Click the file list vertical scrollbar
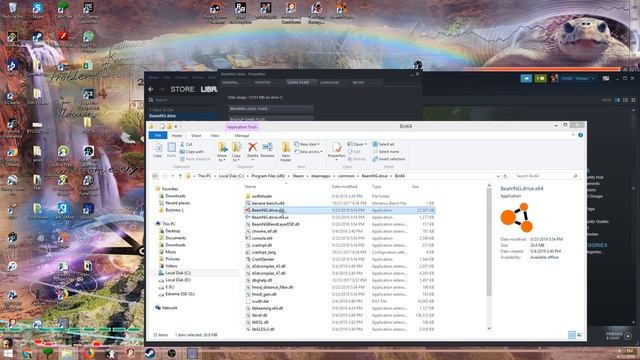Viewport: 640px width, 360px height. [489, 243]
